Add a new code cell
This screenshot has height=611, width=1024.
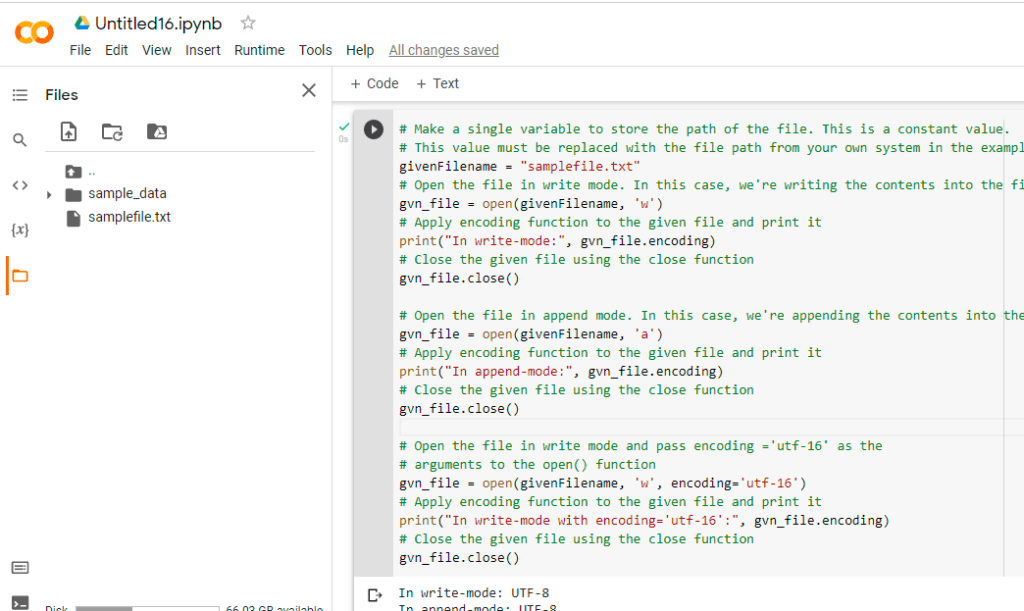373,84
